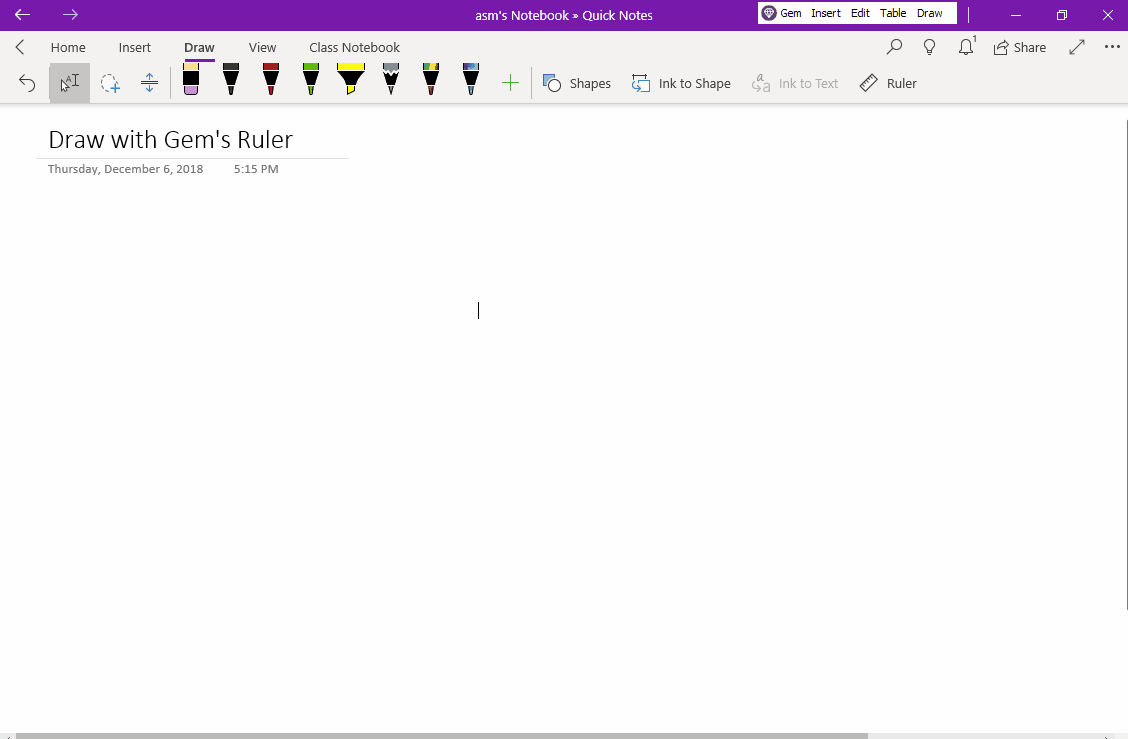Open notifications bell
The image size is (1128, 739).
coord(966,47)
